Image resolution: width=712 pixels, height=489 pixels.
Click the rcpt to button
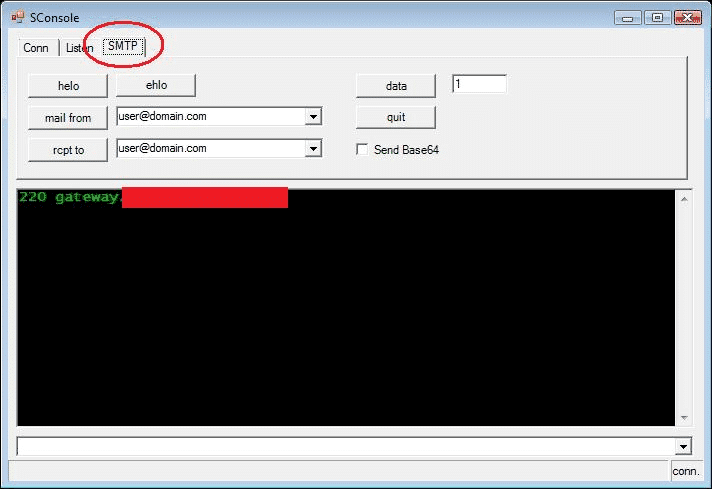tap(68, 150)
